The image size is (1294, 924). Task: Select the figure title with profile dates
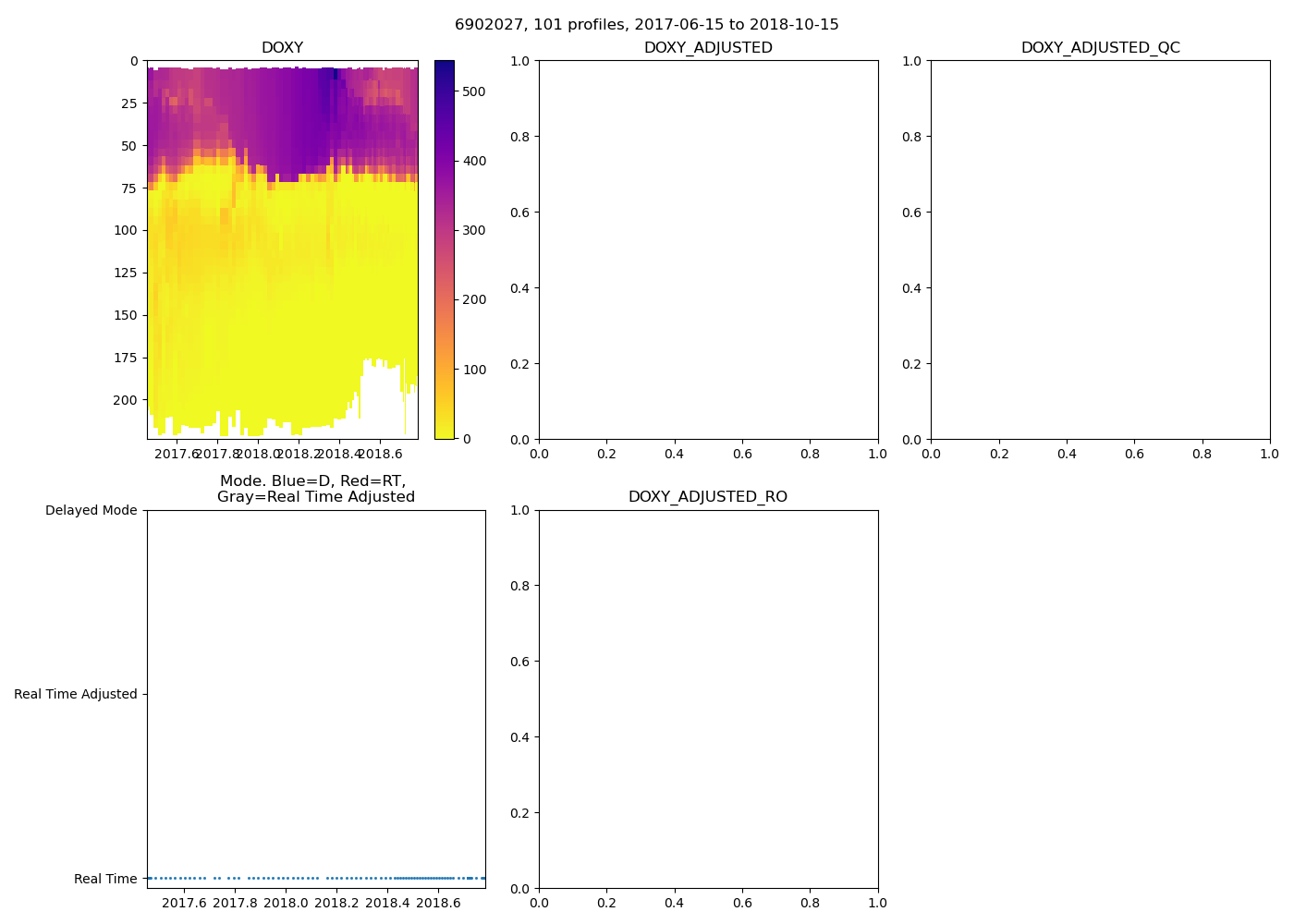coord(646,25)
